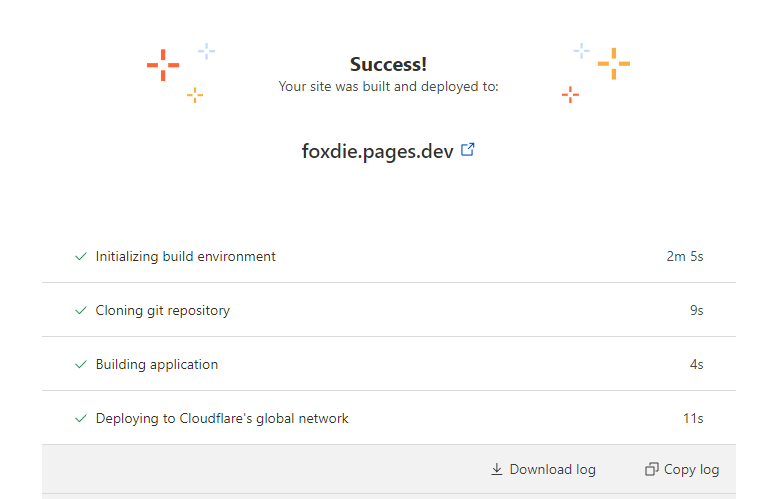The height and width of the screenshot is (499, 775).
Task: Click the Success! heading
Action: coord(388,65)
